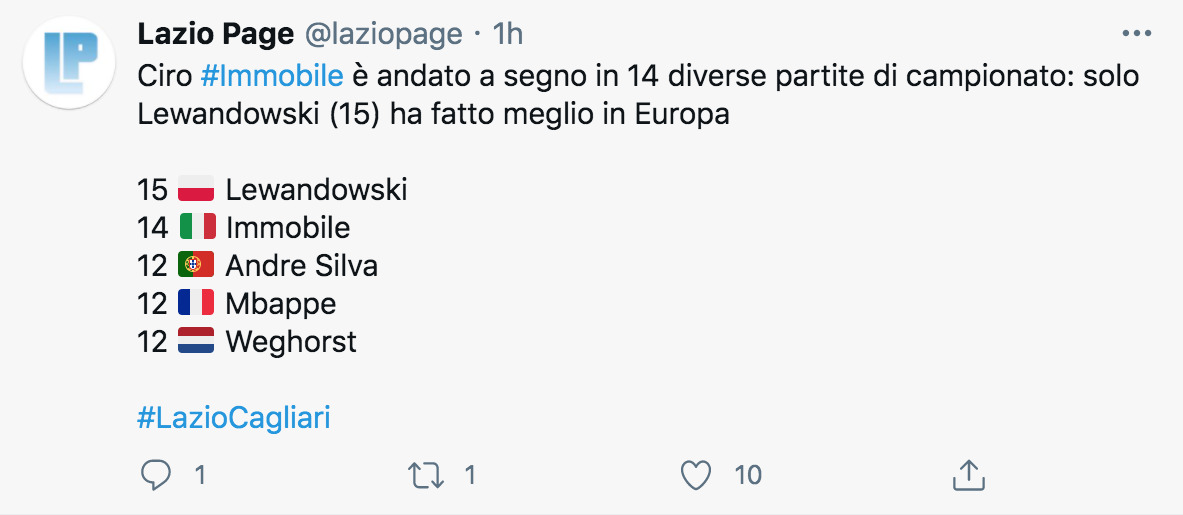Click the Polish flag beside Lewandowski
Screen dimensions: 1183x515
[196, 189]
